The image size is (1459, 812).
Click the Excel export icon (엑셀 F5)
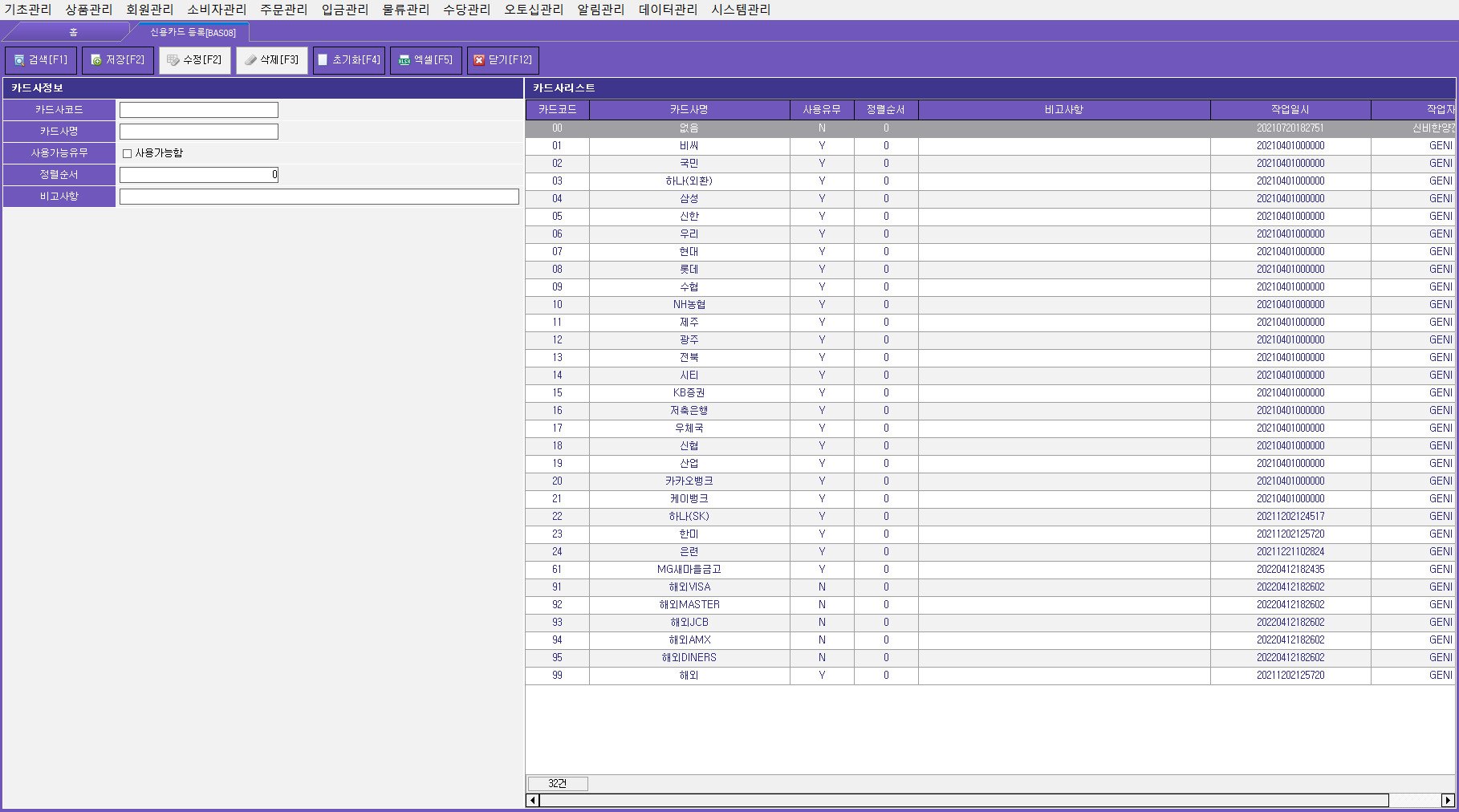click(x=404, y=60)
